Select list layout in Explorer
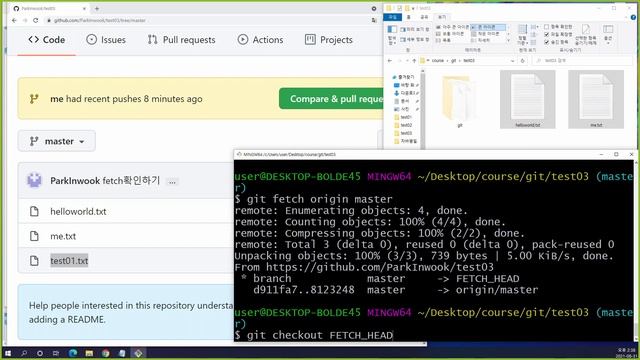 [x=444, y=40]
